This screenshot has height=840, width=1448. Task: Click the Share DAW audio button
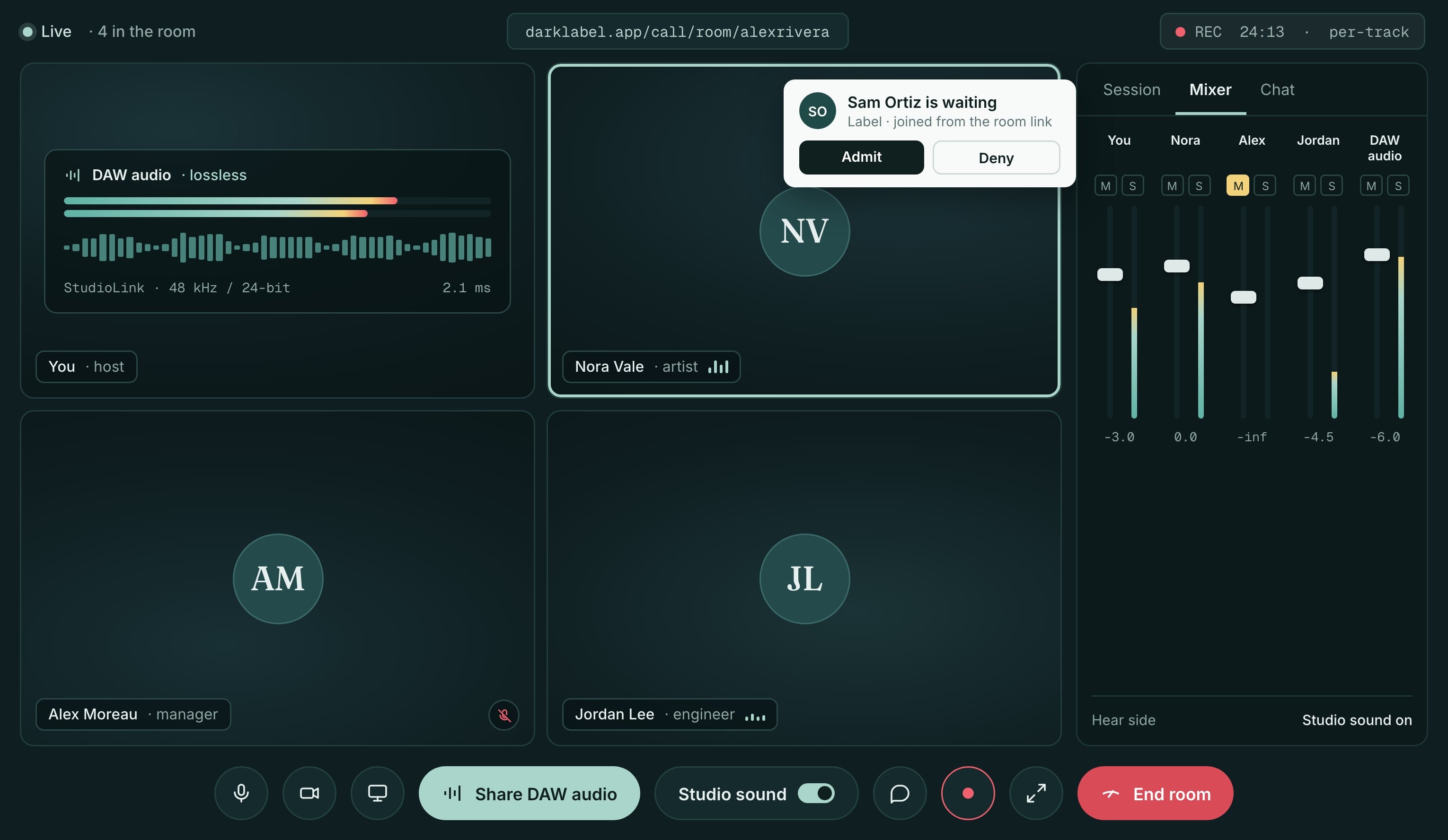pyautogui.click(x=529, y=793)
